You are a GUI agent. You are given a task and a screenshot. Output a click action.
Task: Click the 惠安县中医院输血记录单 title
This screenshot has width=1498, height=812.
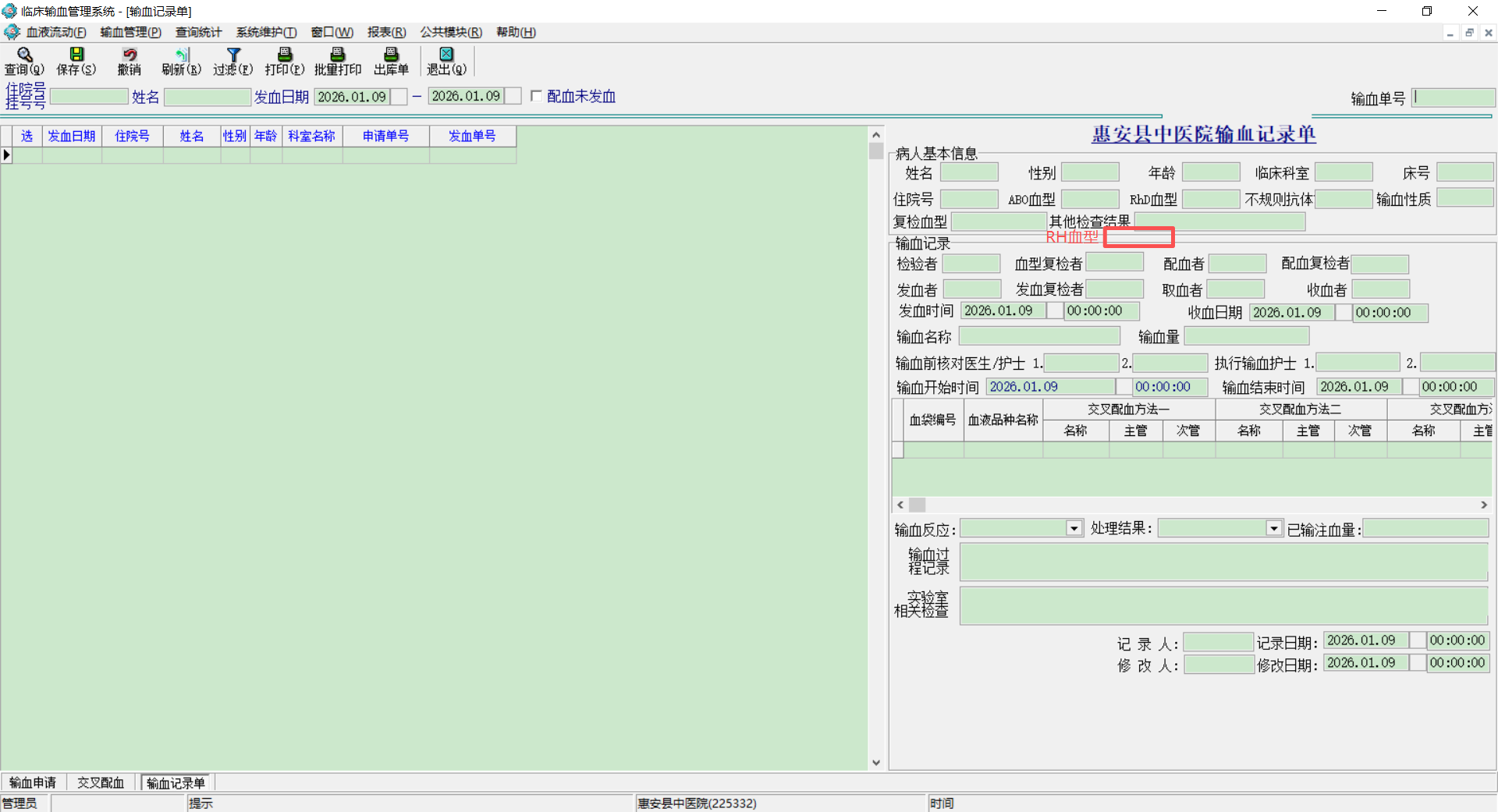[1204, 134]
